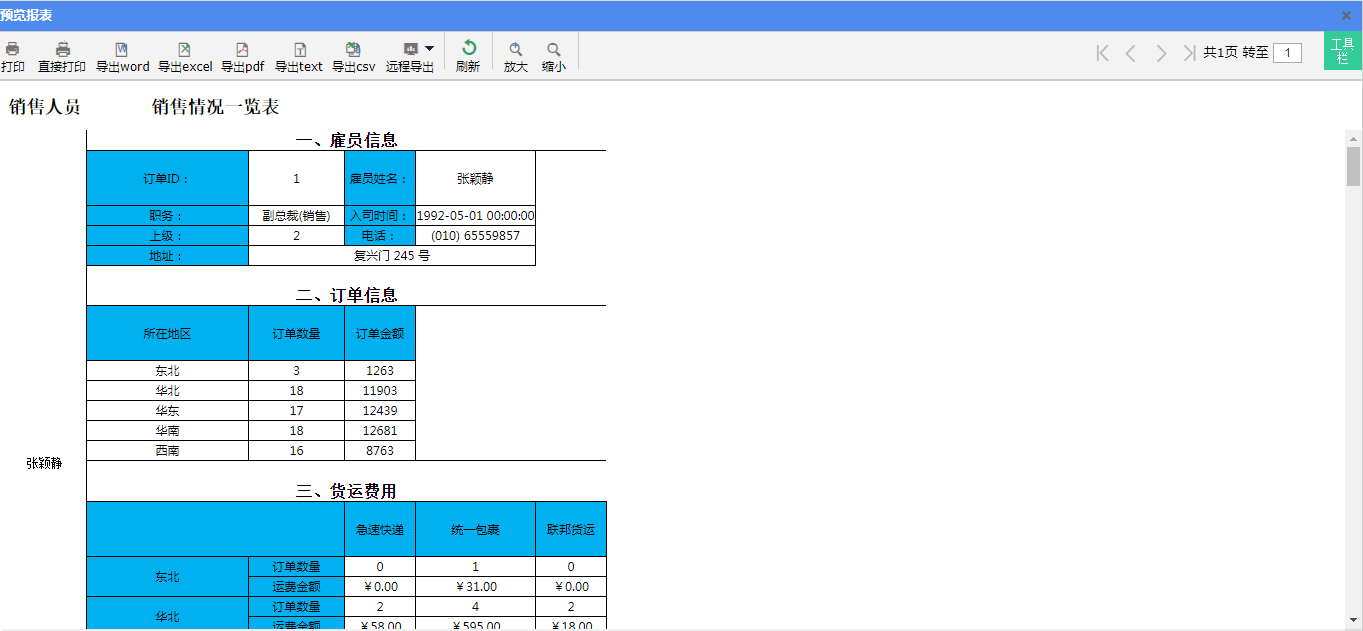Zoom in the report (放大)
Screen dimensions: 1363x631
(x=515, y=56)
